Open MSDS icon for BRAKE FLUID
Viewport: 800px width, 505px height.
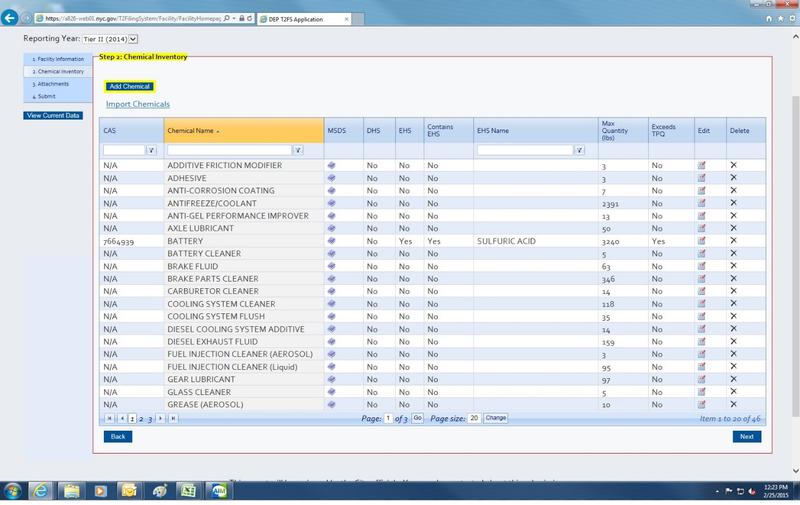click(332, 266)
